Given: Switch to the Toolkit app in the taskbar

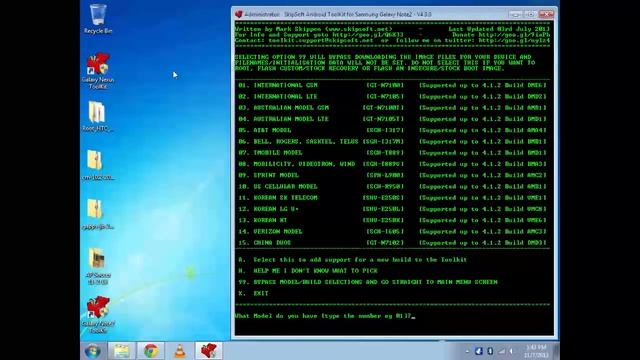Looking at the screenshot, I should tap(209, 351).
